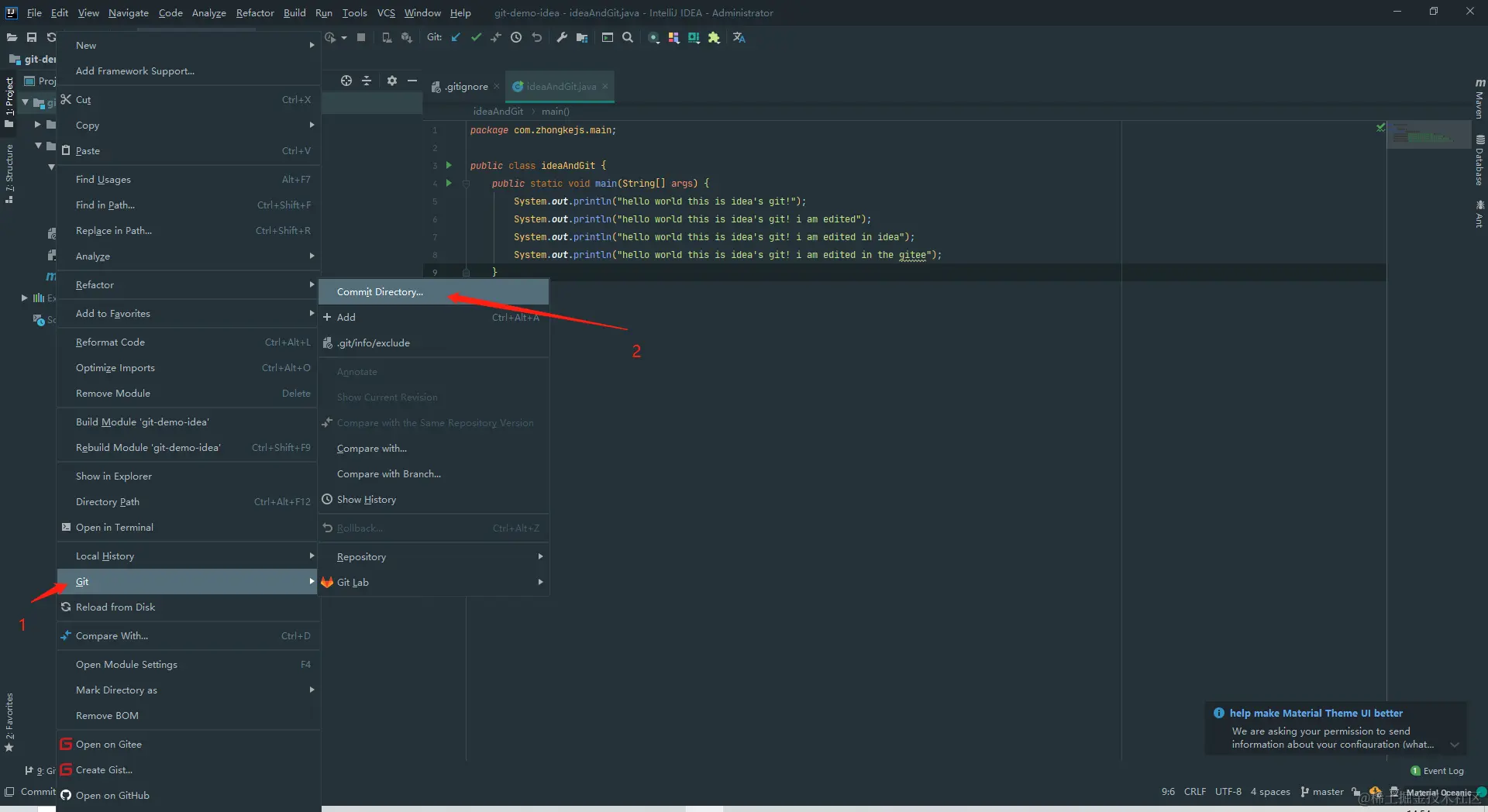Close the .gitignore editor tab
Viewport: 1488px width, 812px height.
pos(497,86)
